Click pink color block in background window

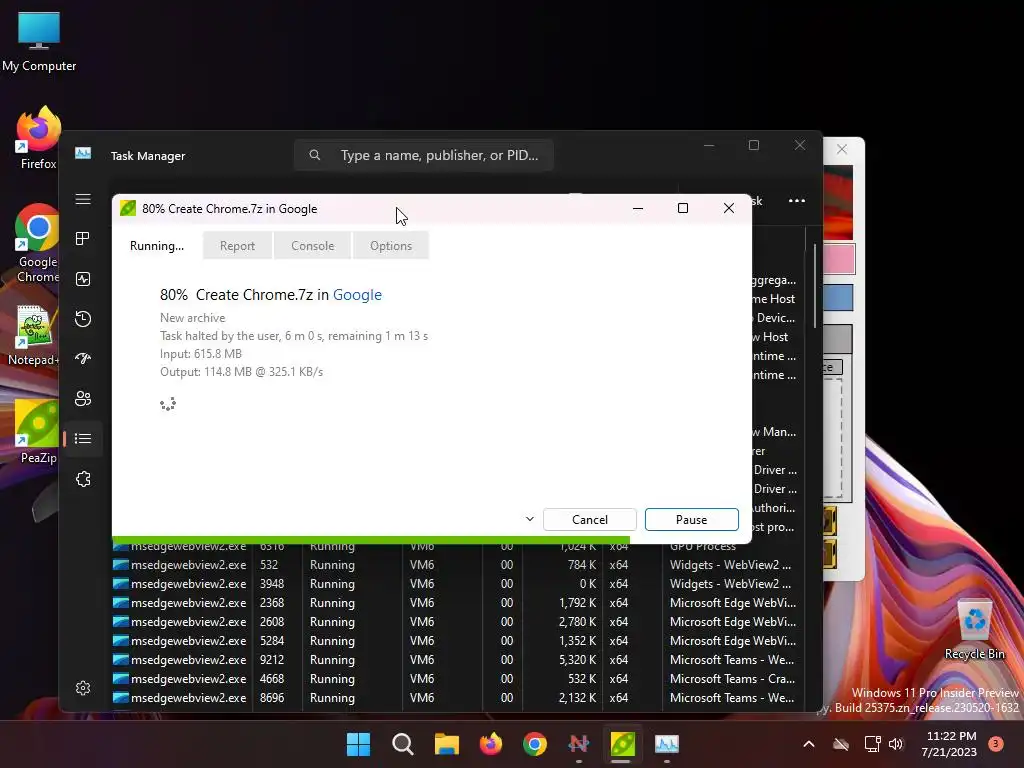point(839,260)
